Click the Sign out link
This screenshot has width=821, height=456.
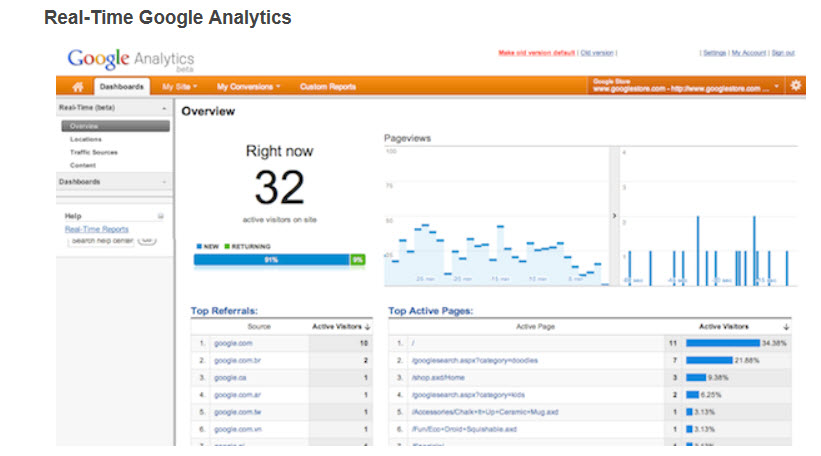point(783,53)
